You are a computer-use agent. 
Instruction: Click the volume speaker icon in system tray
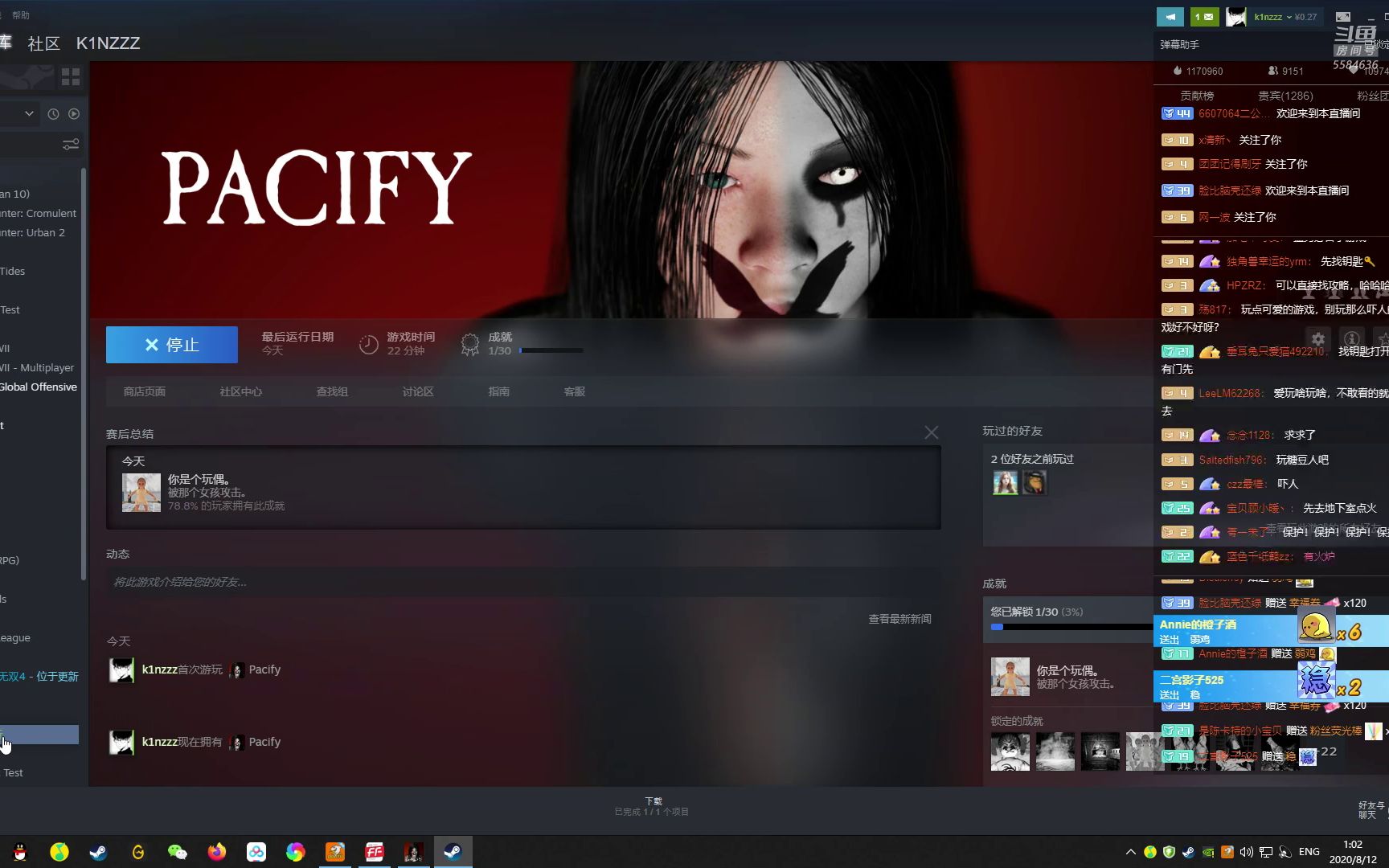[x=1246, y=852]
